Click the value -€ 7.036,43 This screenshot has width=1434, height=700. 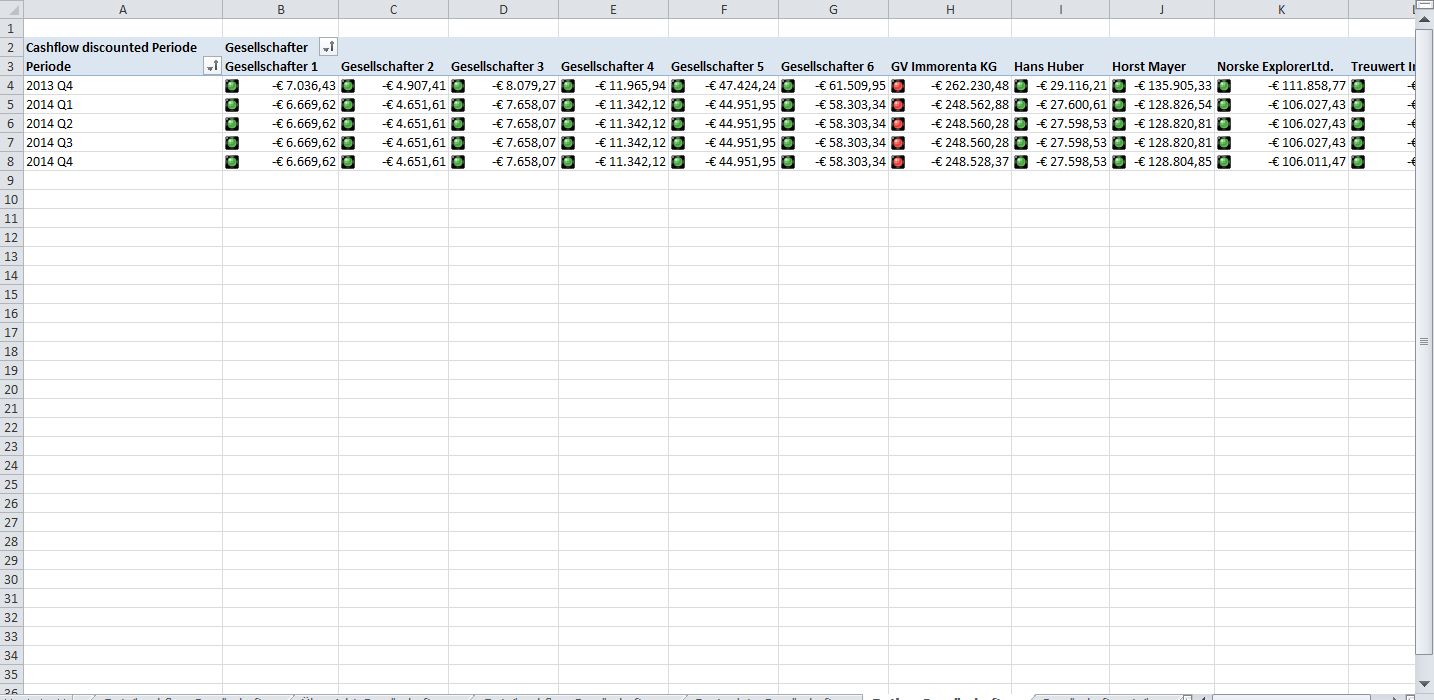click(304, 86)
